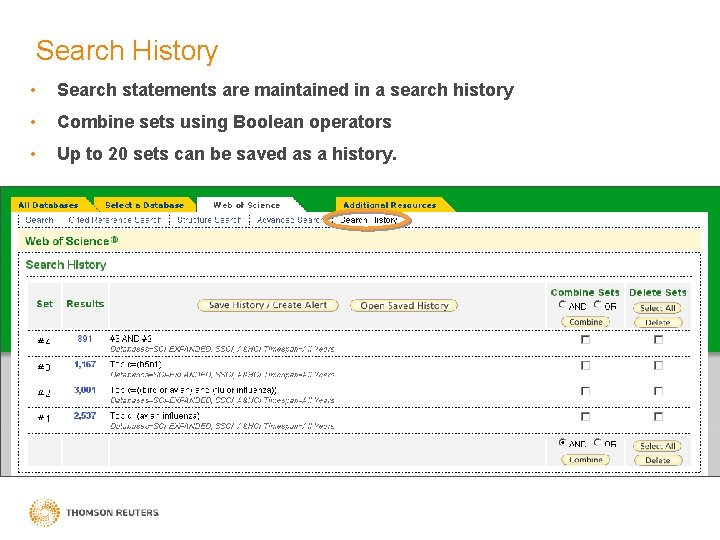Click the bottom Combine button

click(585, 460)
